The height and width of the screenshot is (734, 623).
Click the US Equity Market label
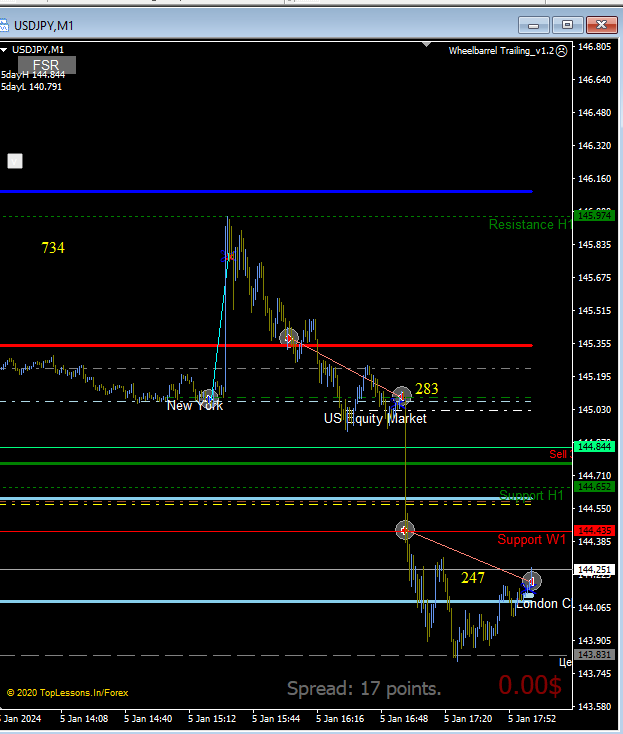375,418
